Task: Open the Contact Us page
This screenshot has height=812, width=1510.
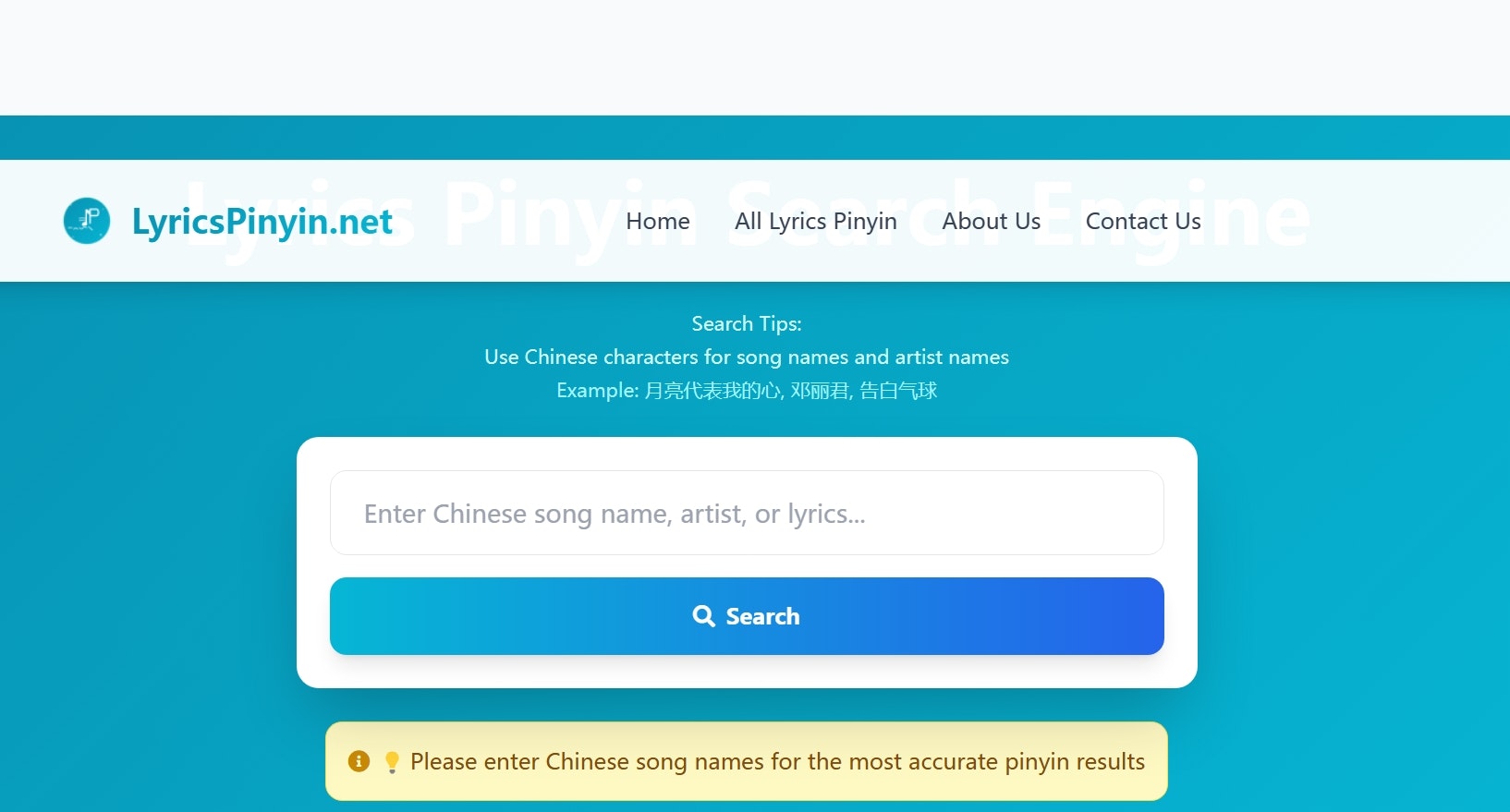Action: pos(1143,221)
